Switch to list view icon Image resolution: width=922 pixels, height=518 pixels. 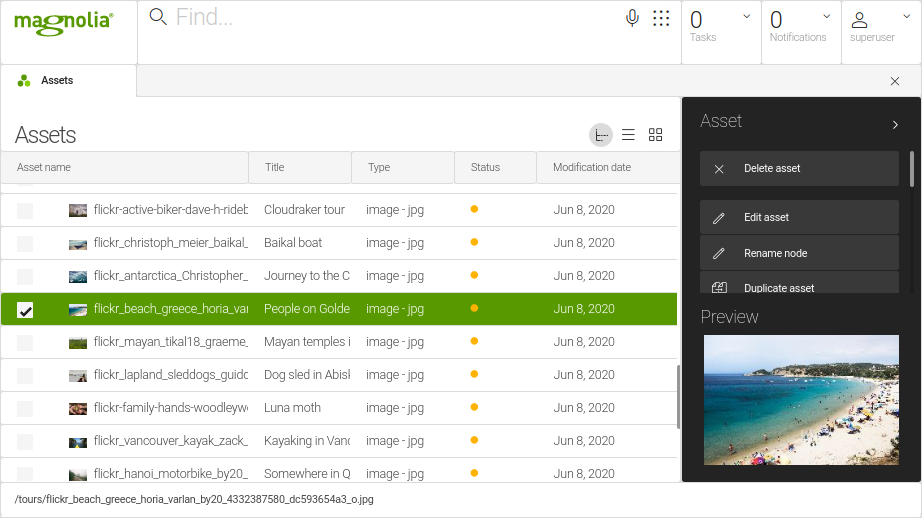pos(629,135)
